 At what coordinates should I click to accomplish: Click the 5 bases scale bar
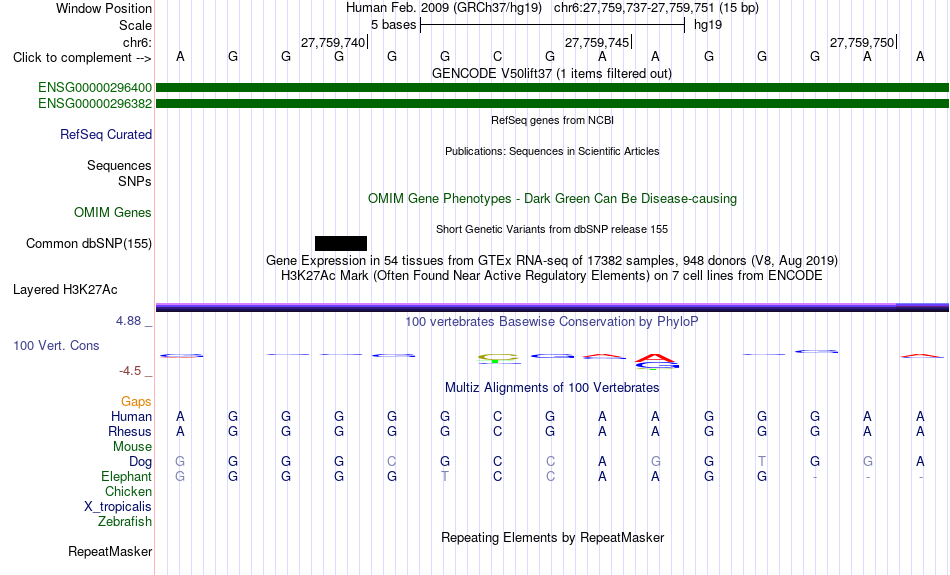click(x=553, y=25)
